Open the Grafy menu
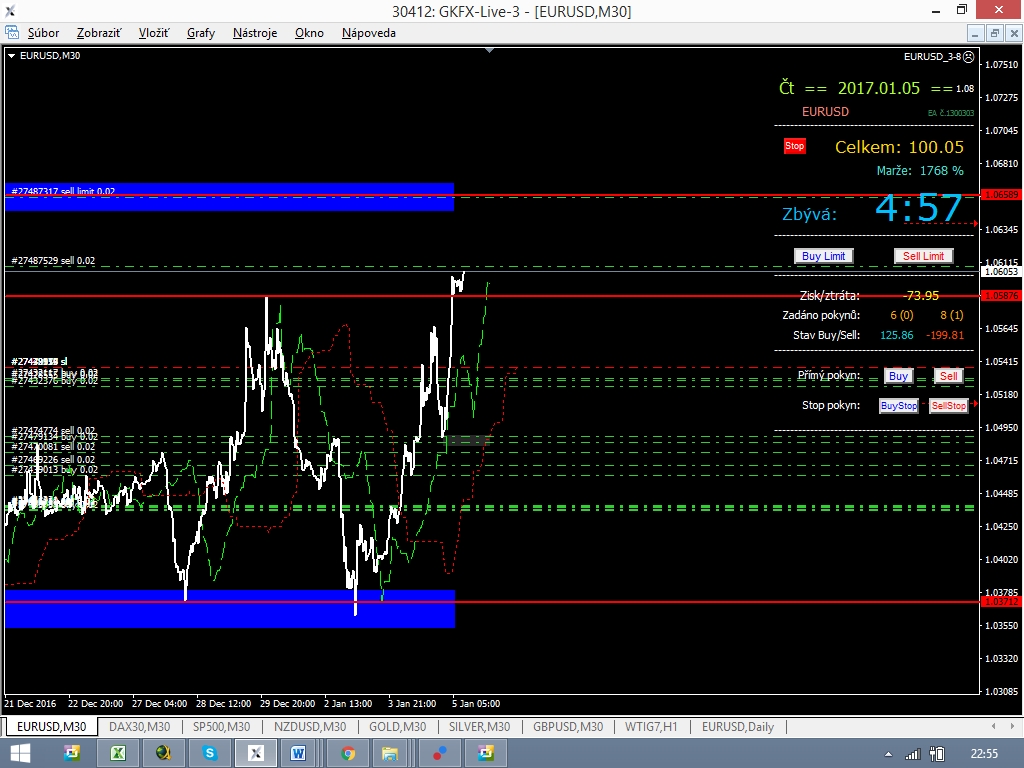The image size is (1024, 768). [200, 33]
